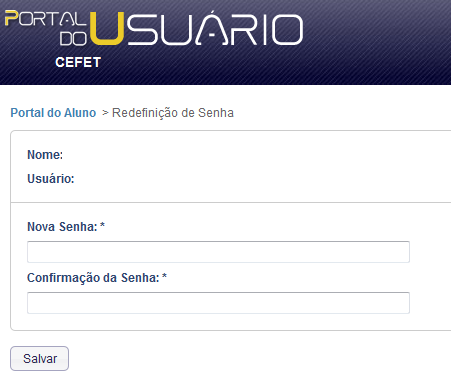Focus the Nova Senha password field
Viewport: 452px width, 387px height.
pos(218,252)
